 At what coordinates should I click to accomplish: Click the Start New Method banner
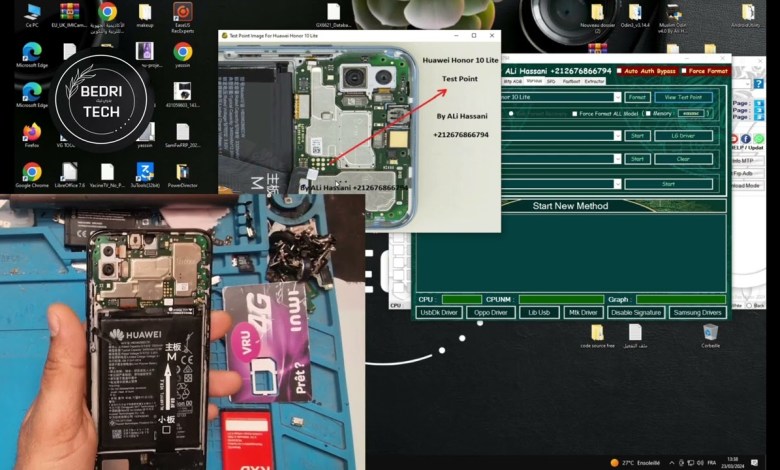pyautogui.click(x=570, y=206)
